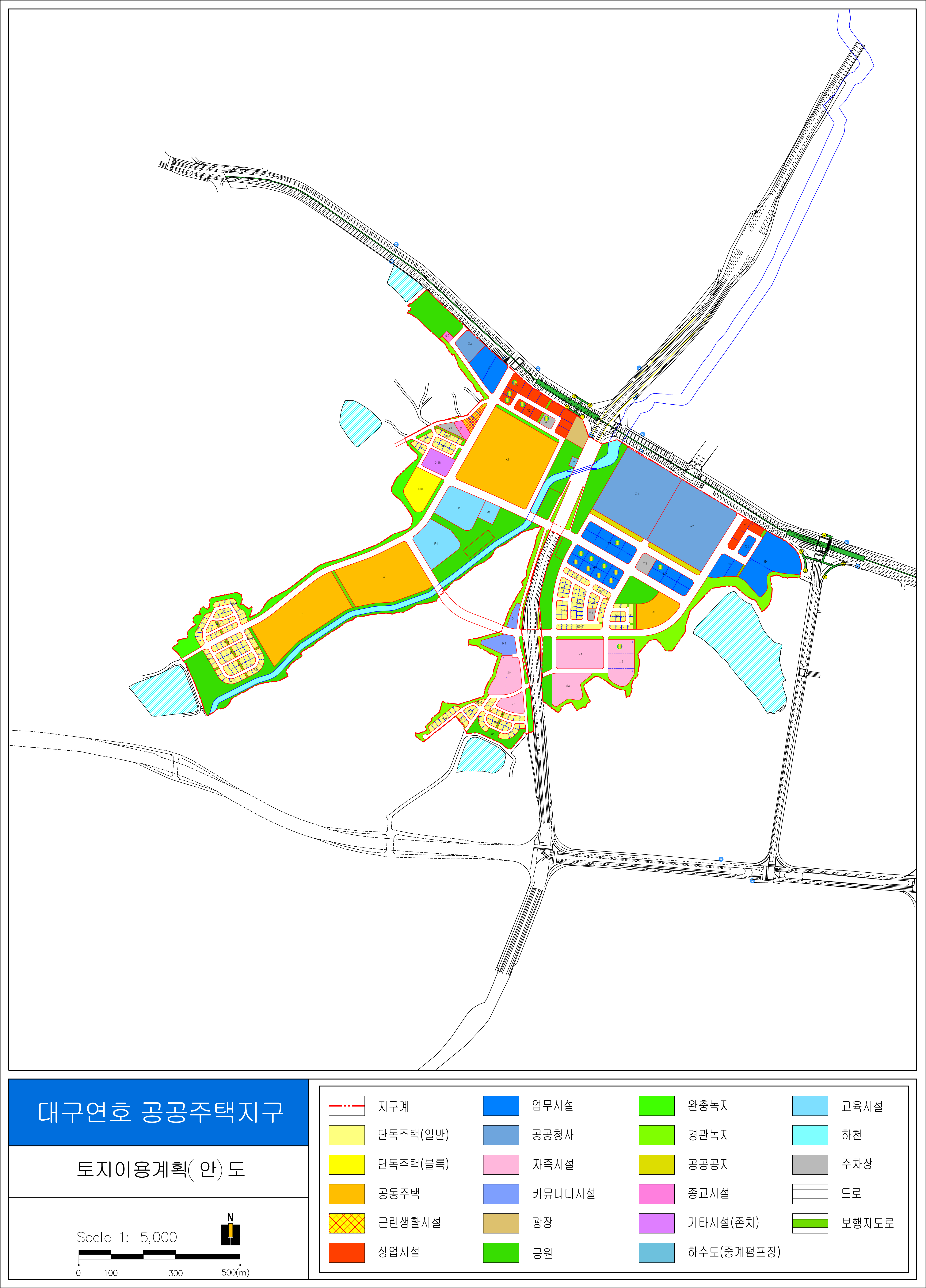The width and height of the screenshot is (926, 1288).
Task: Click the '근린생활시설' legend label
Action: 409,1223
